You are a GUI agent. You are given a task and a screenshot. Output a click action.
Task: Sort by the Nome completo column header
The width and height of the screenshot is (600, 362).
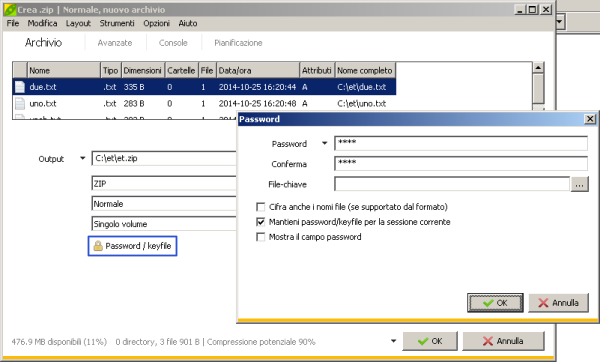point(365,70)
